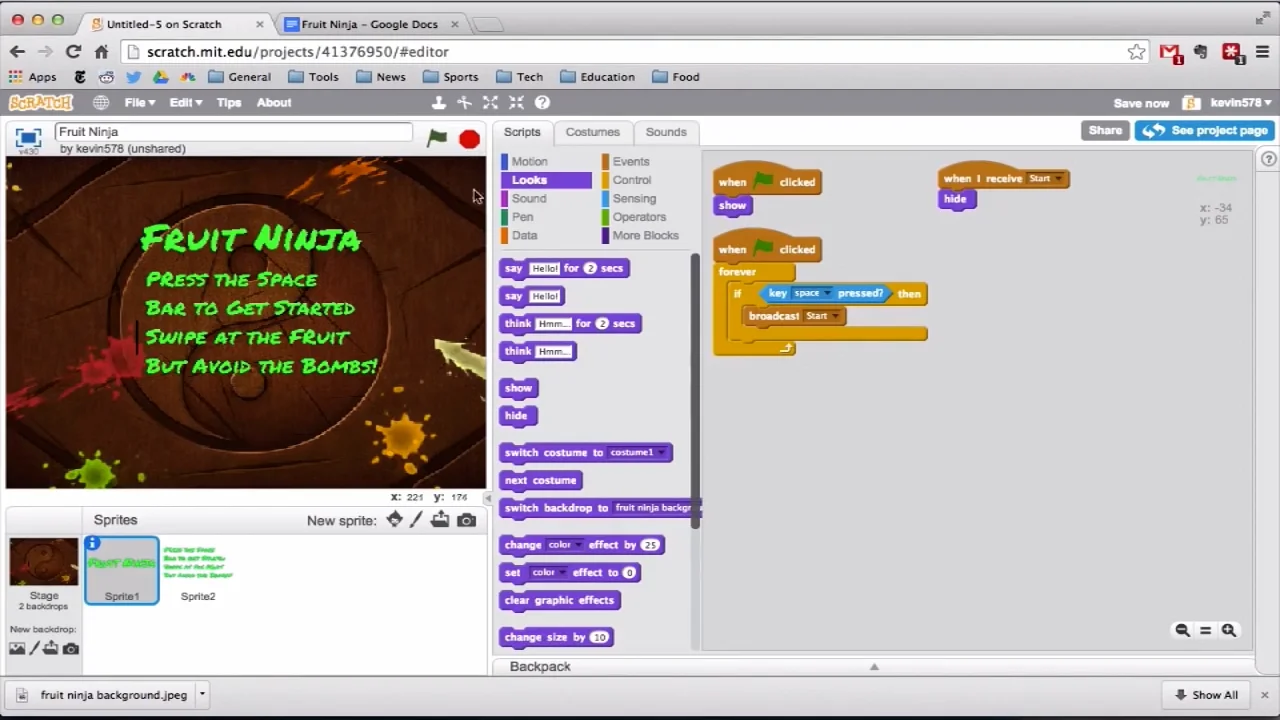Choose new sprite from library
Viewport: 1280px width, 720px height.
(394, 520)
